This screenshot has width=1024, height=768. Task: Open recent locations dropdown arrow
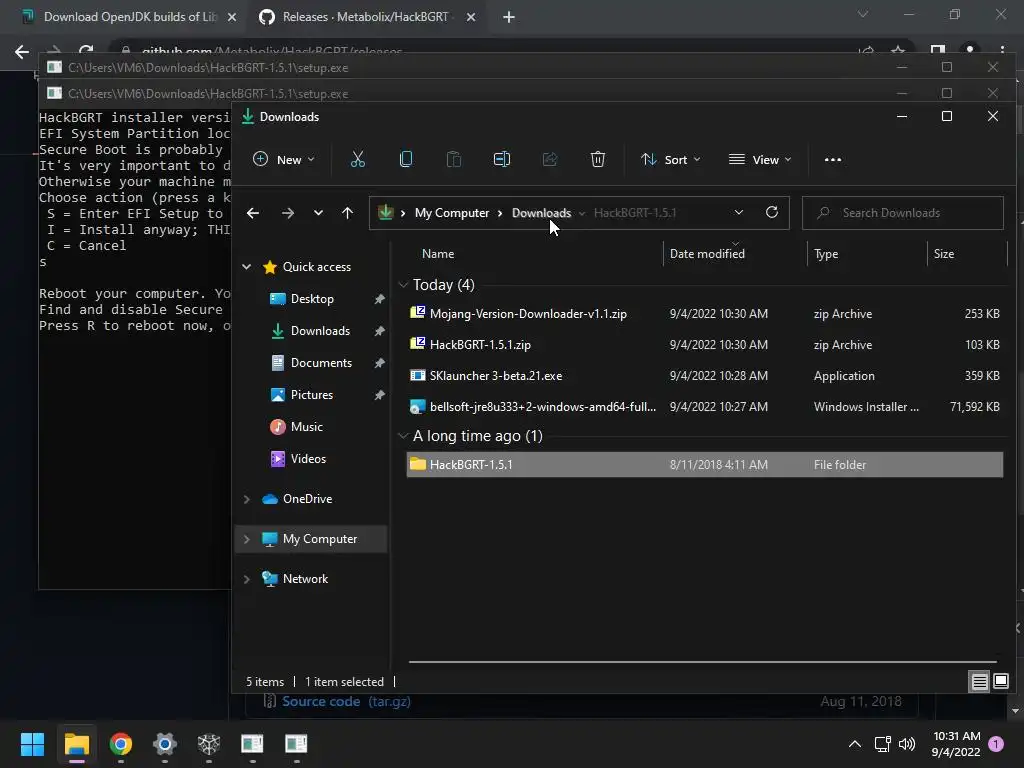tap(318, 213)
